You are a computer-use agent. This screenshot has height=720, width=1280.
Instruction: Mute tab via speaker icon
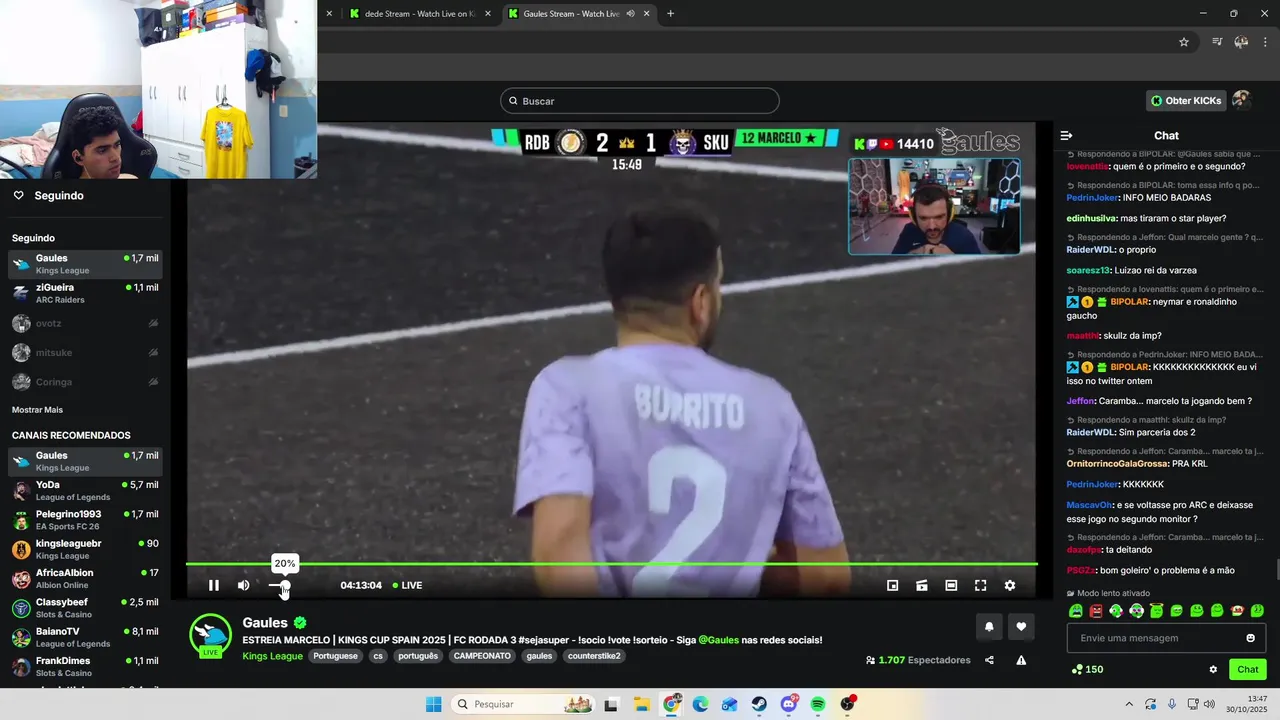[630, 13]
